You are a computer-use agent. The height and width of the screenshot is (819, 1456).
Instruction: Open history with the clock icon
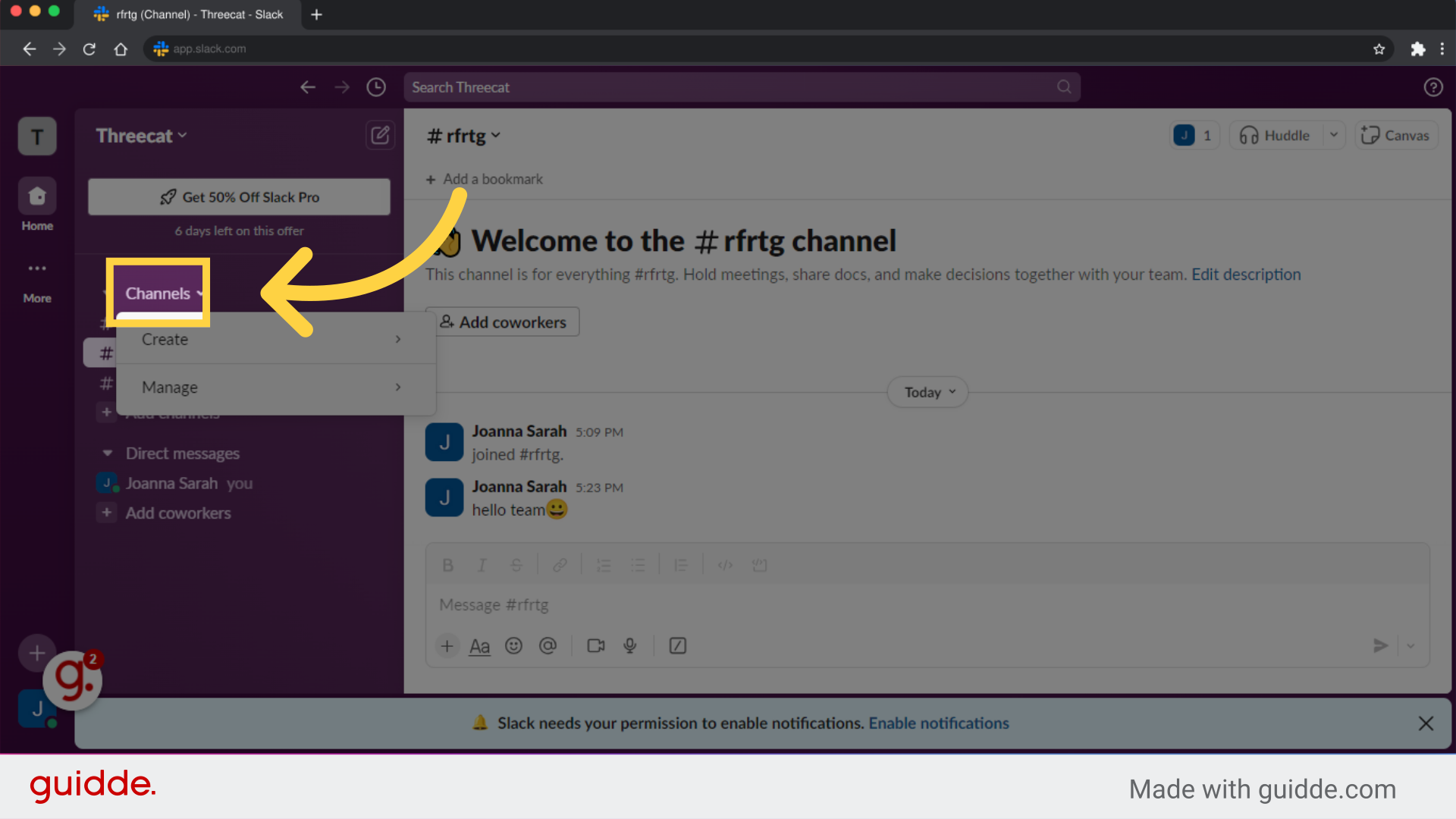375,86
